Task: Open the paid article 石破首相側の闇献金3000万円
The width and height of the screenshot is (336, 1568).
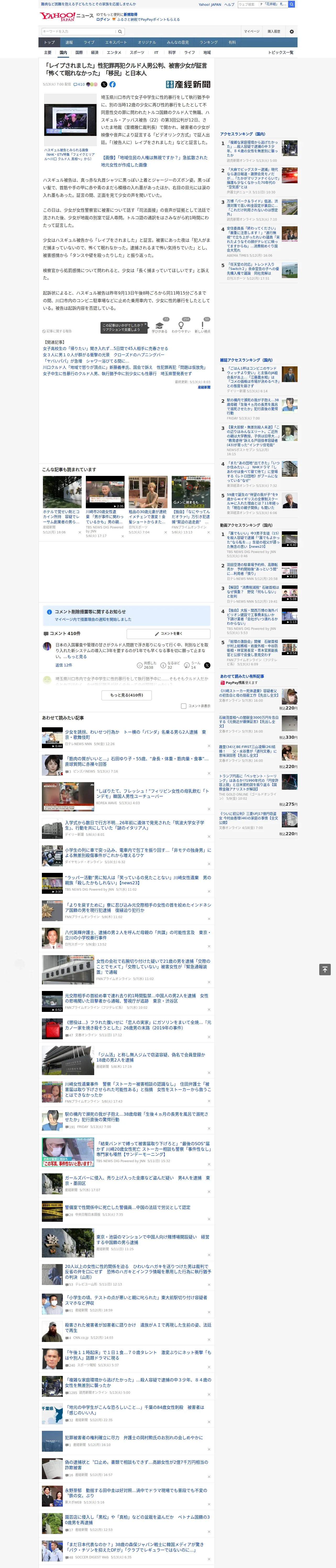Action: point(249,722)
